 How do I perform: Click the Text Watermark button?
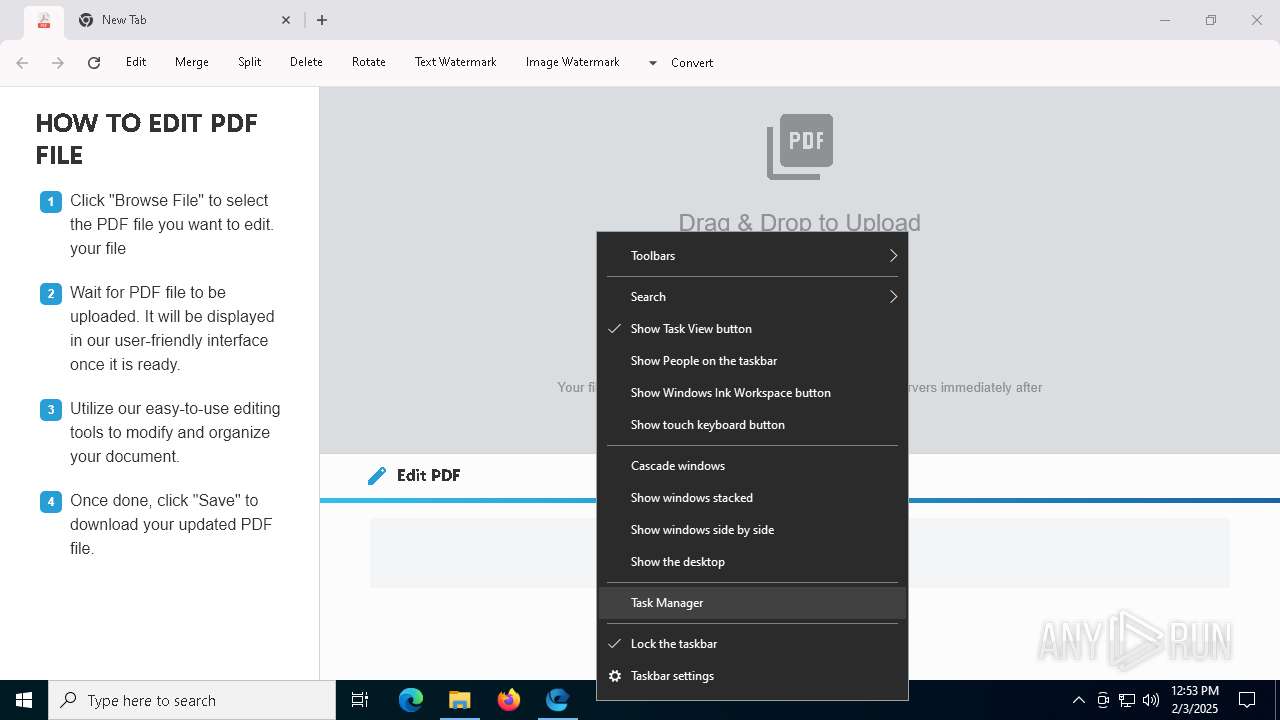tap(456, 62)
